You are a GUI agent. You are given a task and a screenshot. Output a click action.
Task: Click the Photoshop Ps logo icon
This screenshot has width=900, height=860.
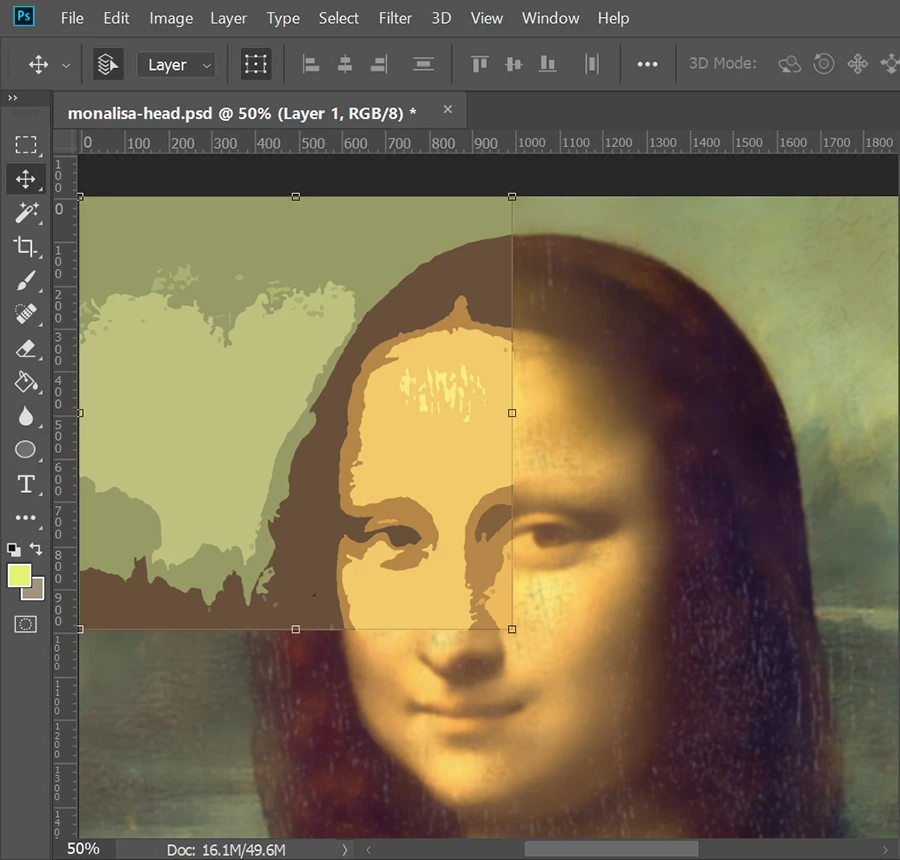click(x=24, y=16)
